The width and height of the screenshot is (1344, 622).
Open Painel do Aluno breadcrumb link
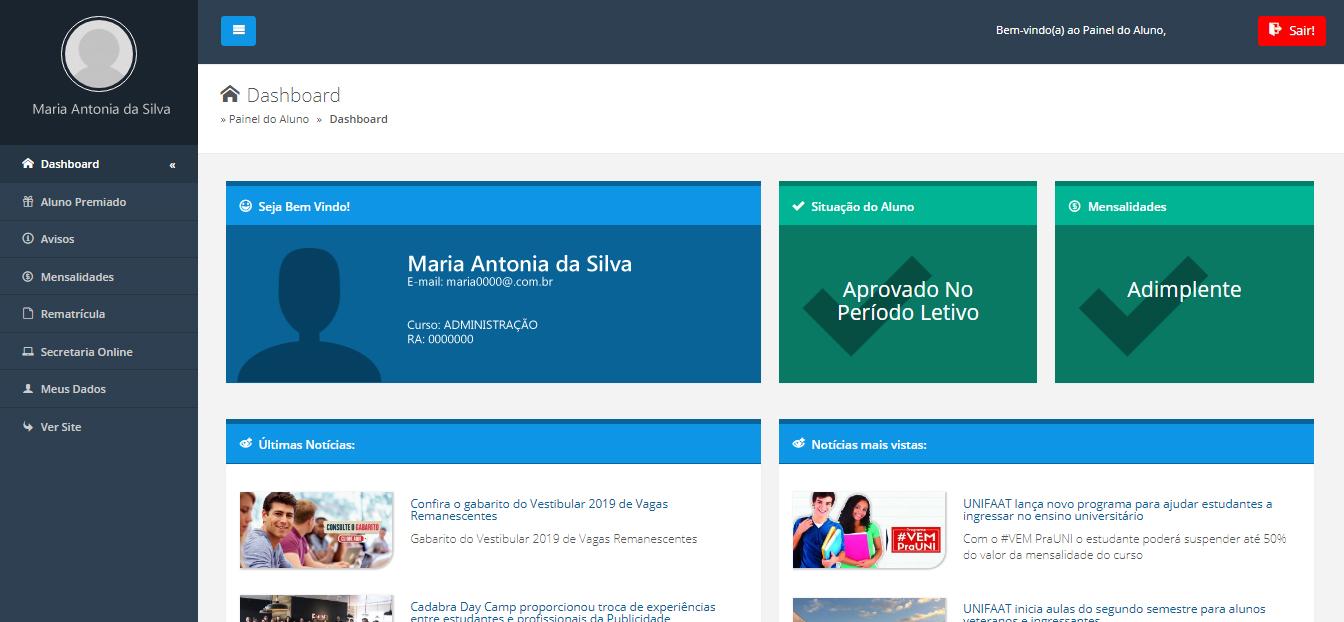tap(268, 119)
